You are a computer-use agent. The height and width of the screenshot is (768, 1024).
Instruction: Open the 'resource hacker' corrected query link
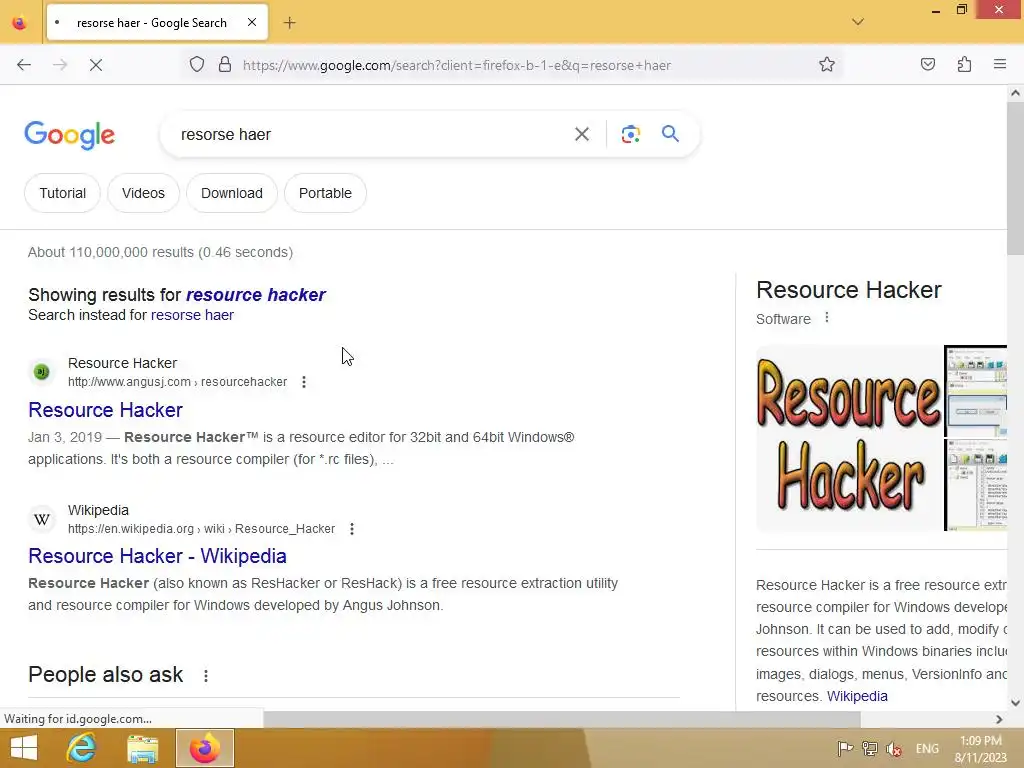coord(255,295)
